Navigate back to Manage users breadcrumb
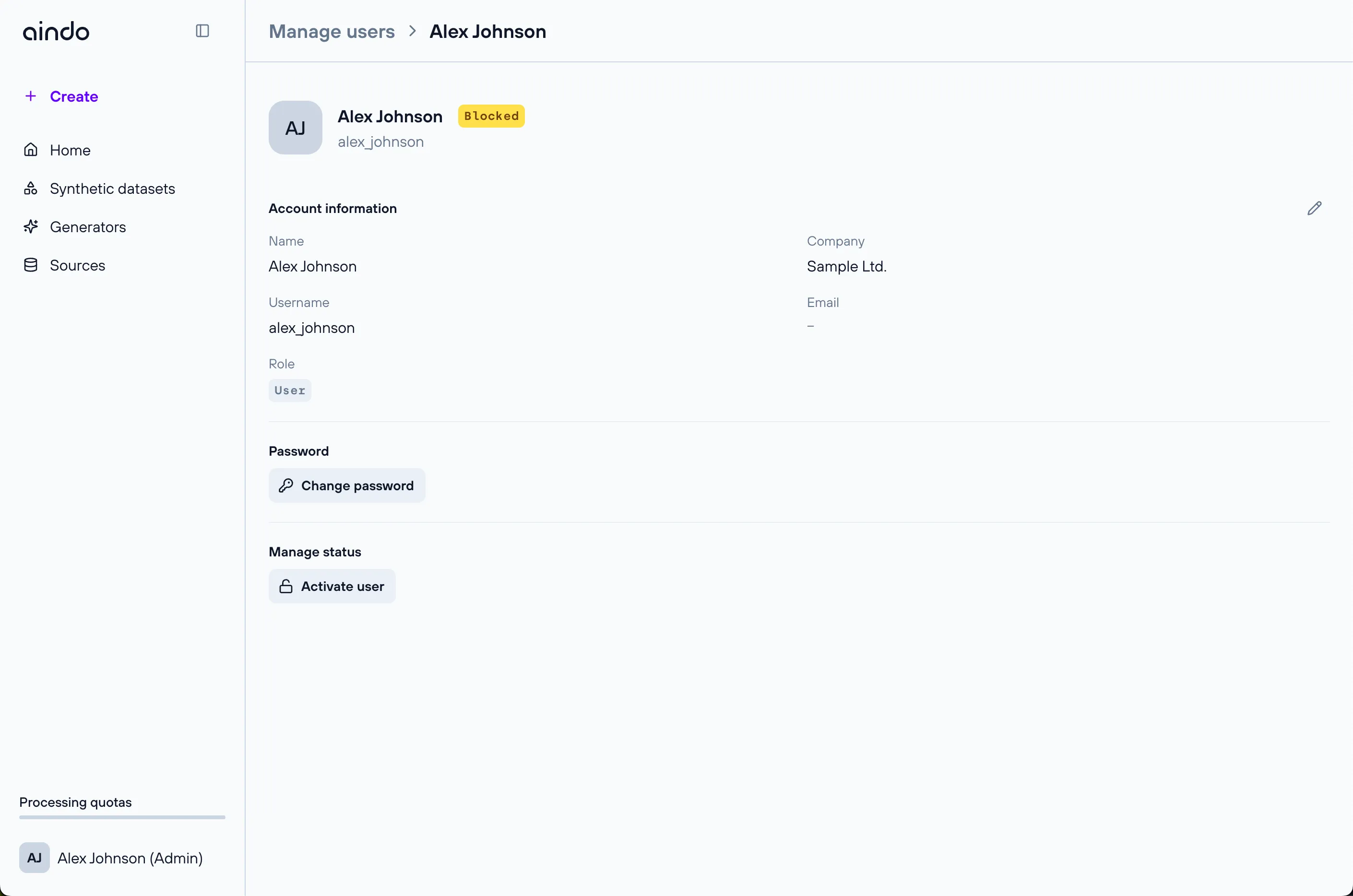 [332, 32]
